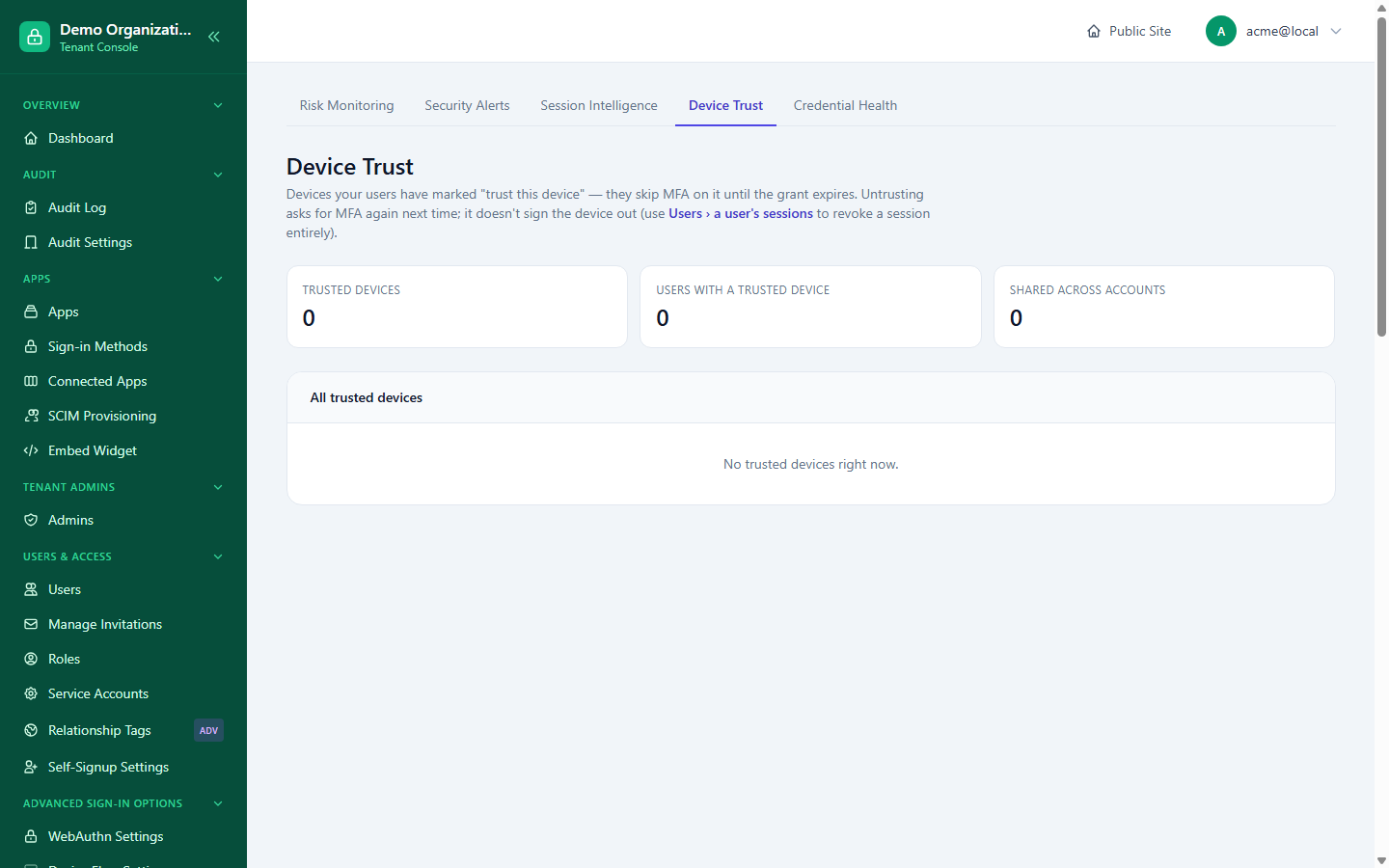Select the Session Intelligence tab

click(599, 105)
